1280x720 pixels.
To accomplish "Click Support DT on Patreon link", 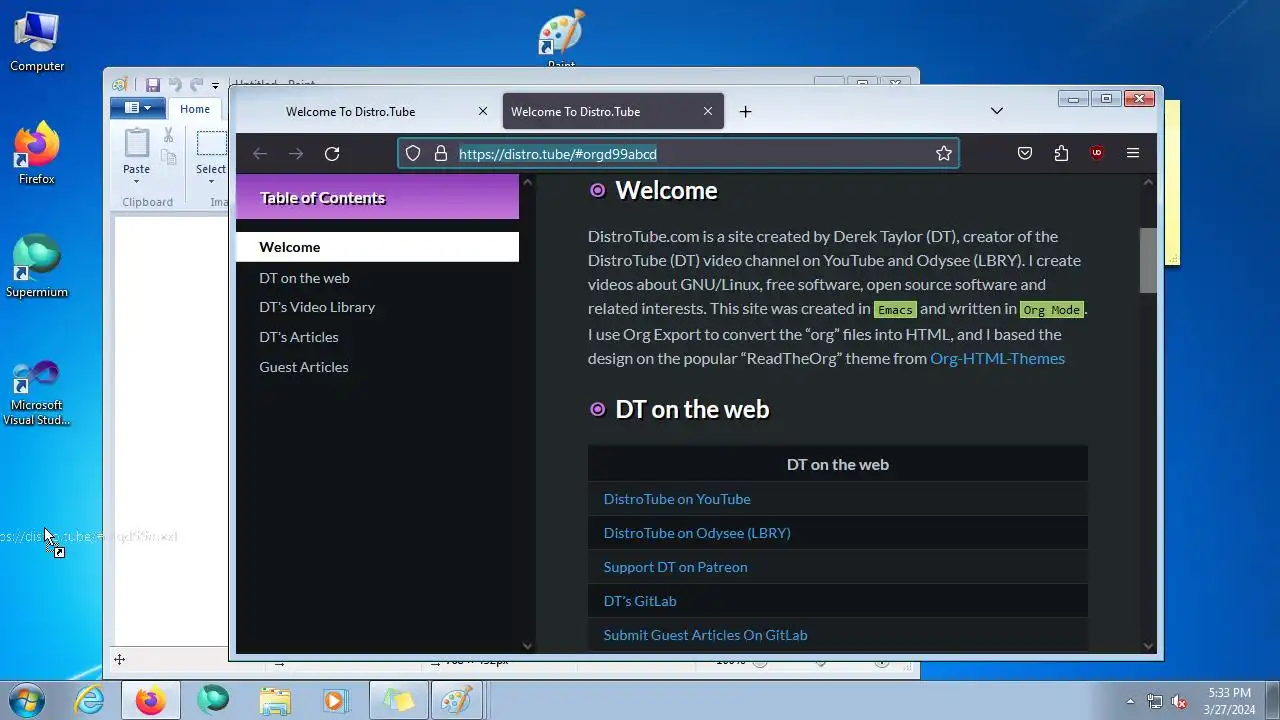I will point(675,567).
